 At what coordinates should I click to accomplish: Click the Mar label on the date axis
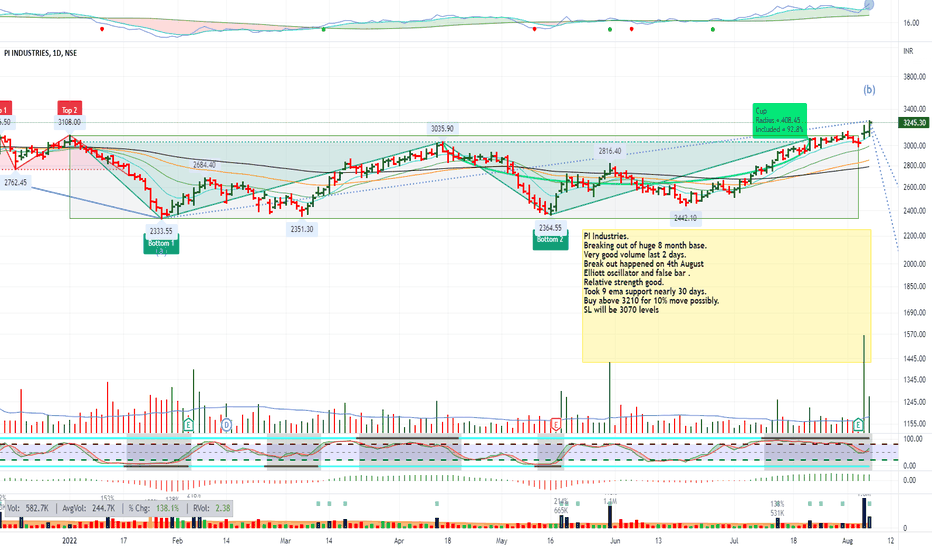(285, 540)
